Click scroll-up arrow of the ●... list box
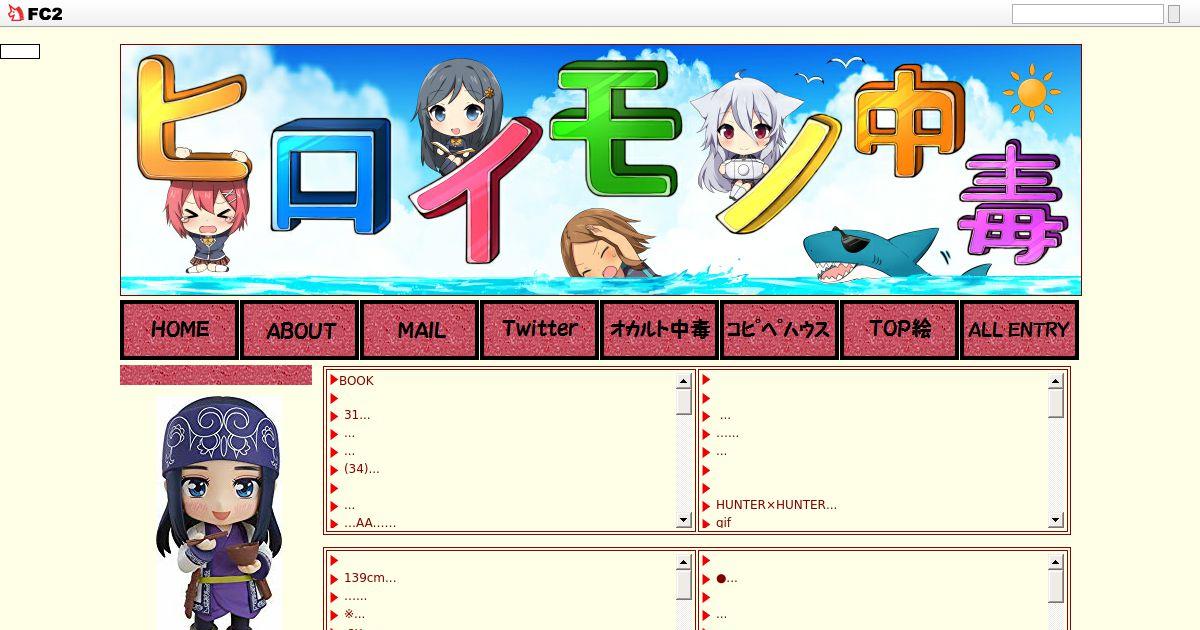Viewport: 1200px width, 630px height. [x=1056, y=562]
